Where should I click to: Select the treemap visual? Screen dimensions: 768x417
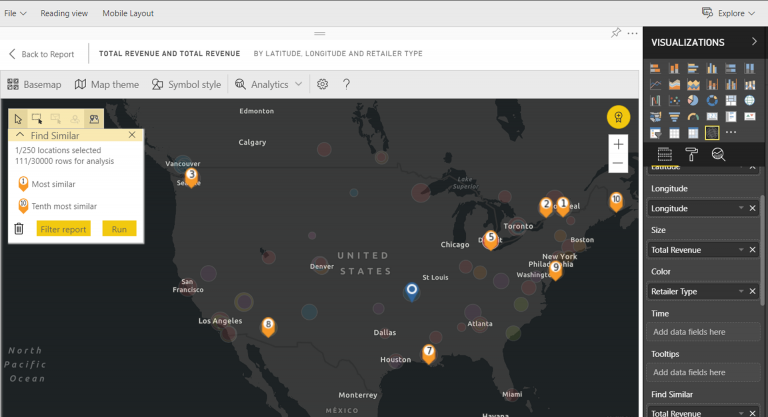pos(730,100)
